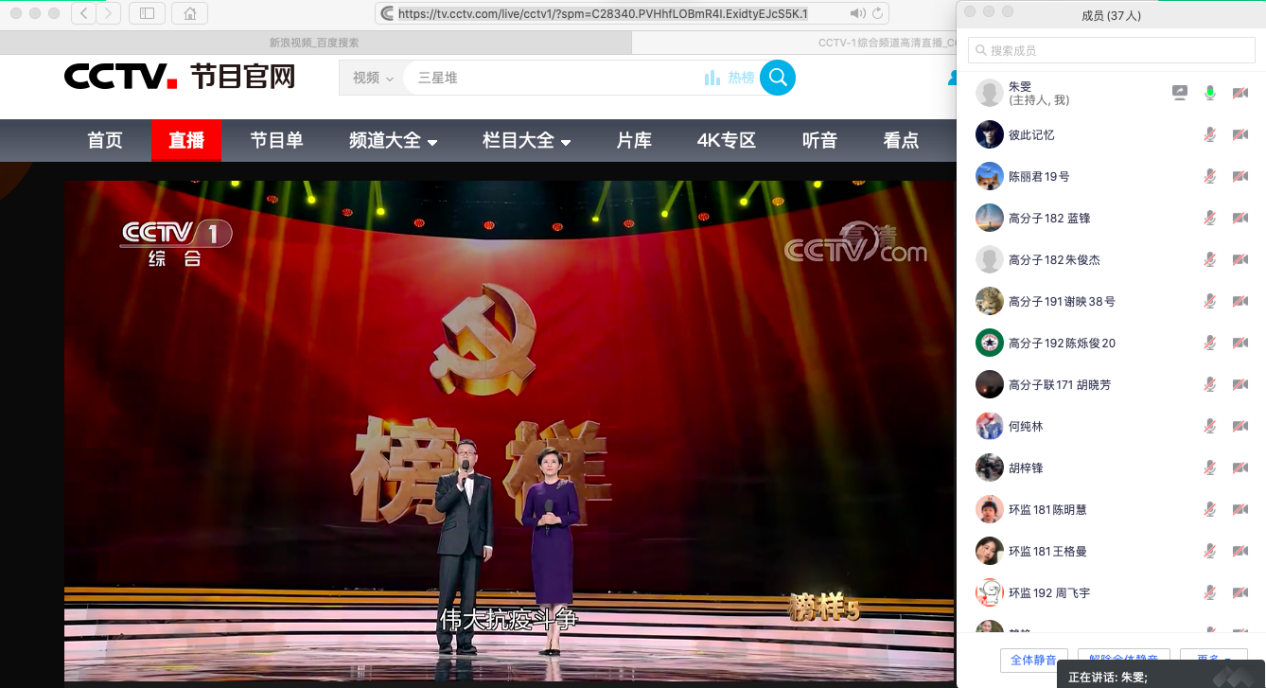Click the 热榜 hot list chart icon
Viewport: 1266px width, 688px height.
click(712, 78)
